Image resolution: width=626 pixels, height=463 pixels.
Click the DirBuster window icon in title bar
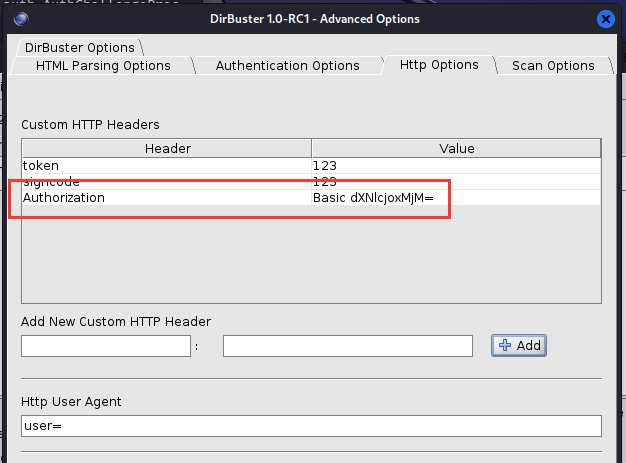pyautogui.click(x=21, y=19)
